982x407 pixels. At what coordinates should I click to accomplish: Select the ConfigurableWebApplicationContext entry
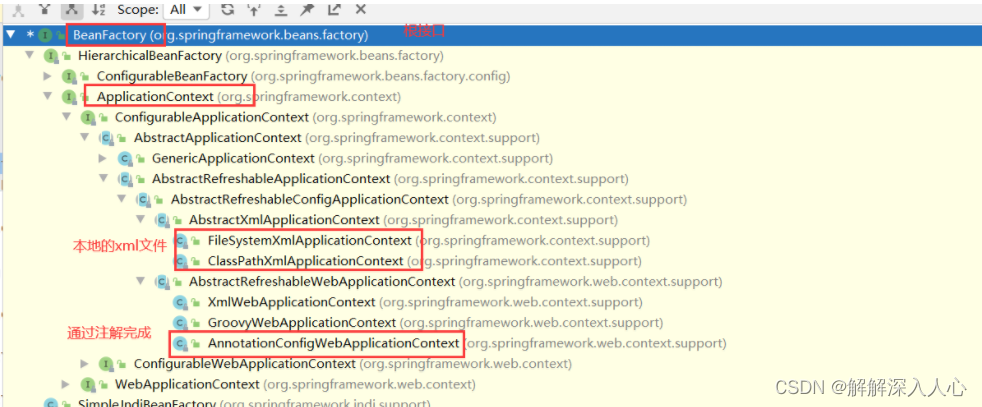(353, 364)
